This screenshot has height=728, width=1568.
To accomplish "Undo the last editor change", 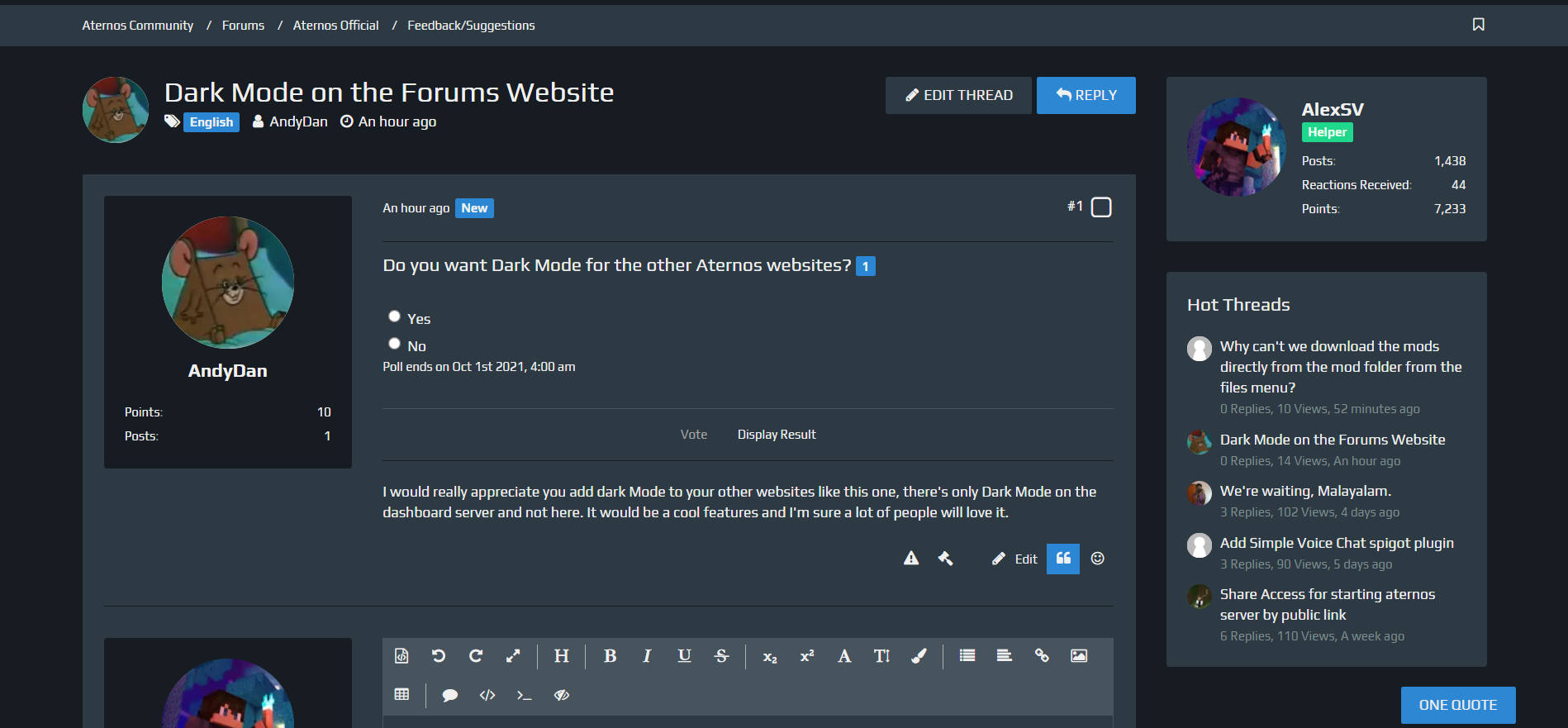I will click(439, 656).
